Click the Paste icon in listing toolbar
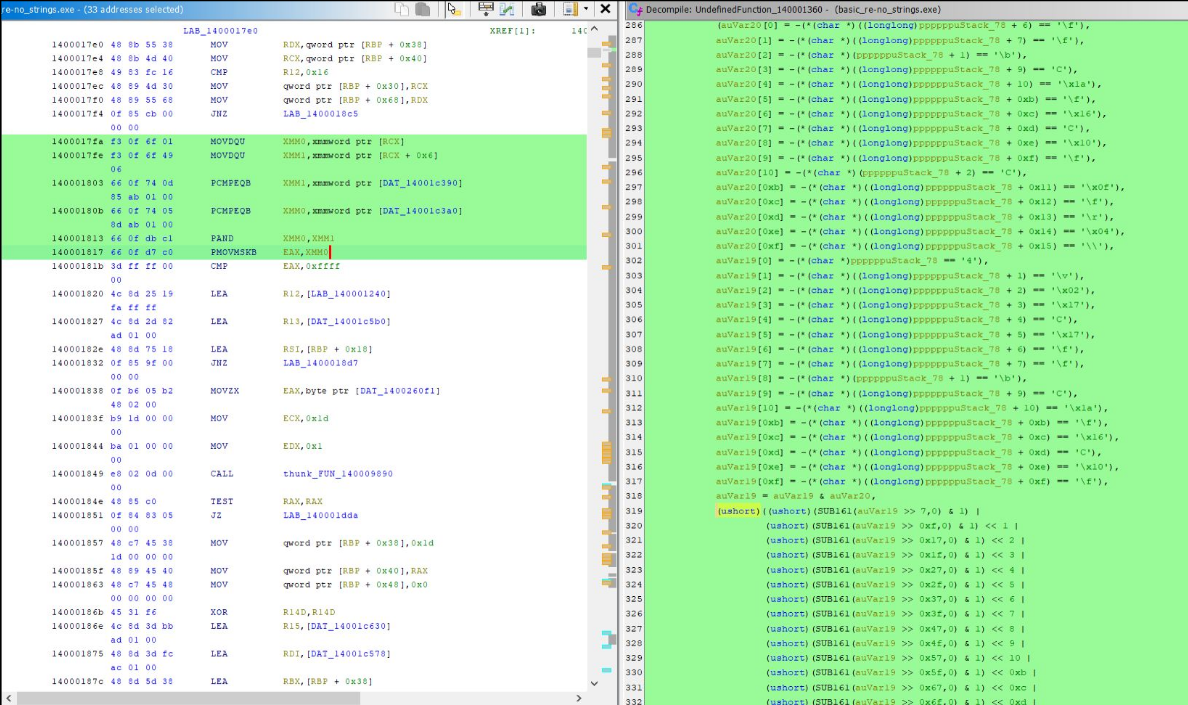 423,9
